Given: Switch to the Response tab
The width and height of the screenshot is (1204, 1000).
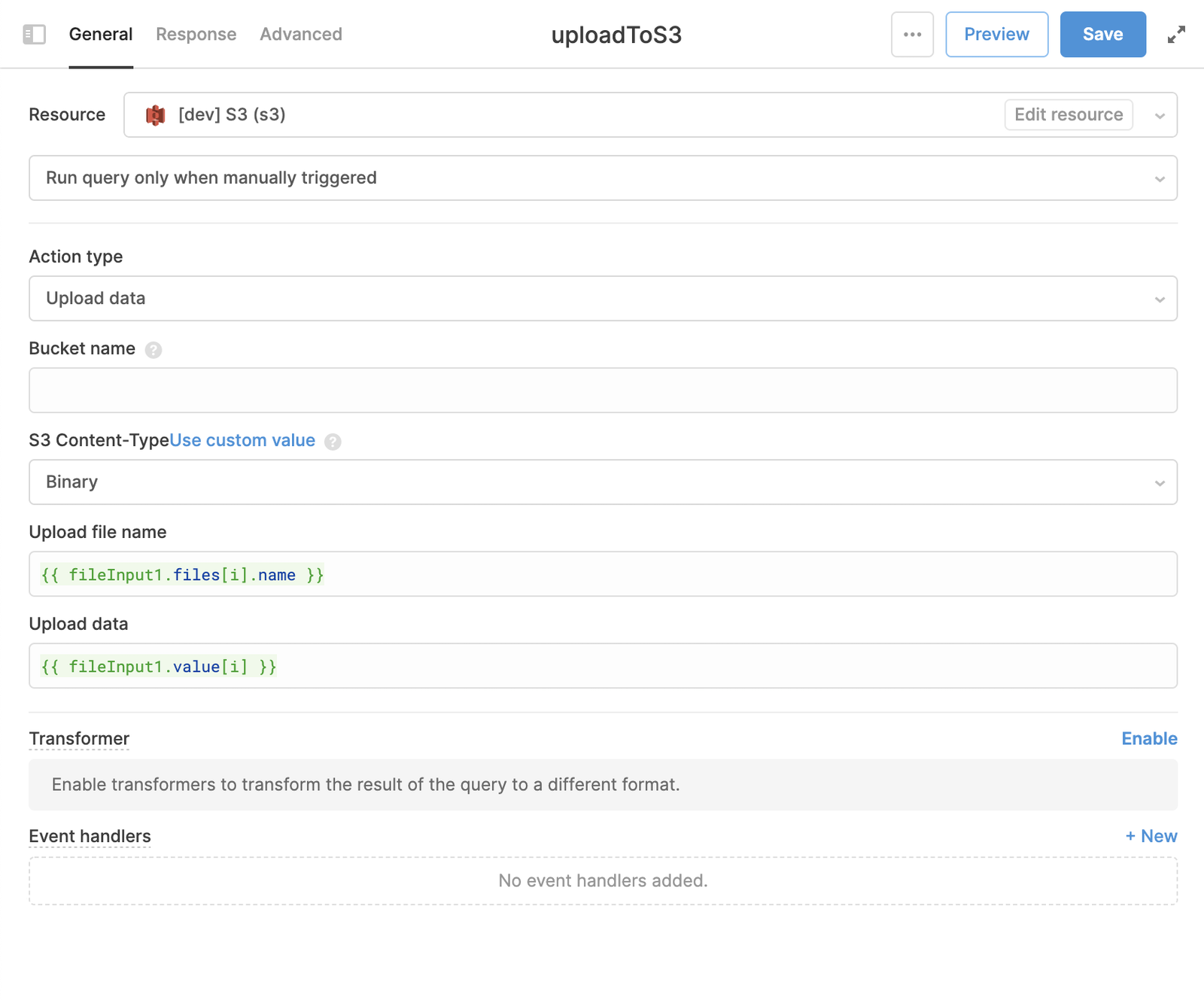Looking at the screenshot, I should (x=196, y=34).
